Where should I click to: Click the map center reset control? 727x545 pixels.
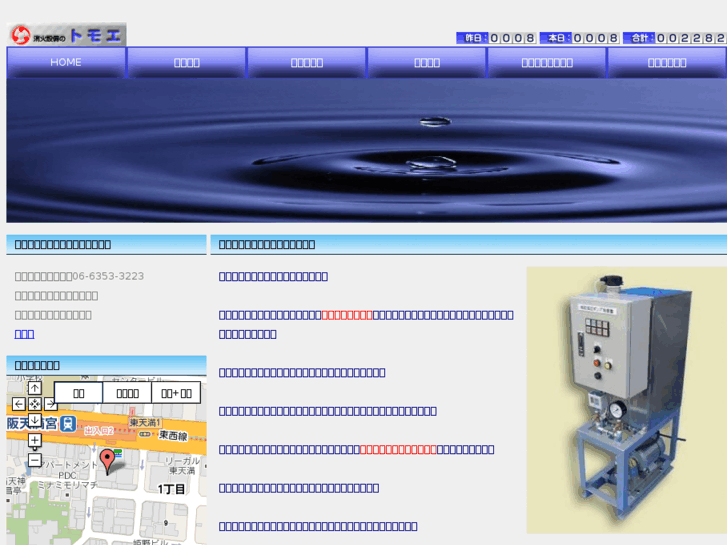pyautogui.click(x=35, y=404)
